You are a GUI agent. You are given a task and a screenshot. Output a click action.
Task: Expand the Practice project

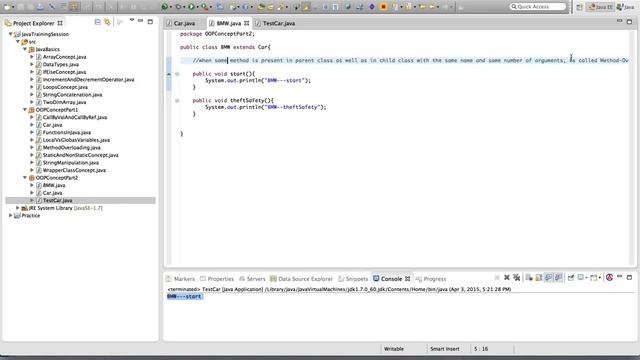[x=11, y=216]
